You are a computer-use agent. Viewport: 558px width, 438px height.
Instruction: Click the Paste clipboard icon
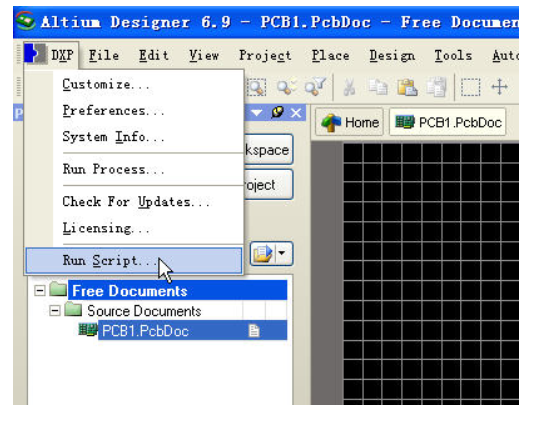point(407,87)
